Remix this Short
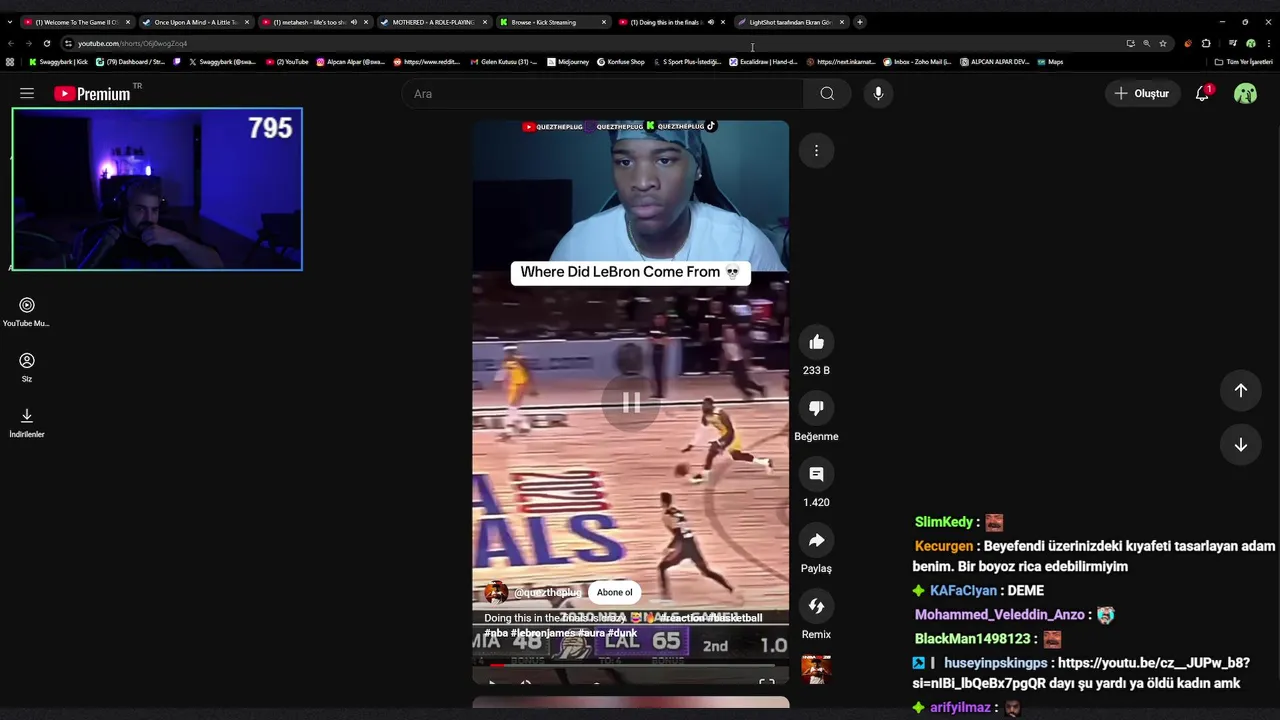 (x=816, y=606)
